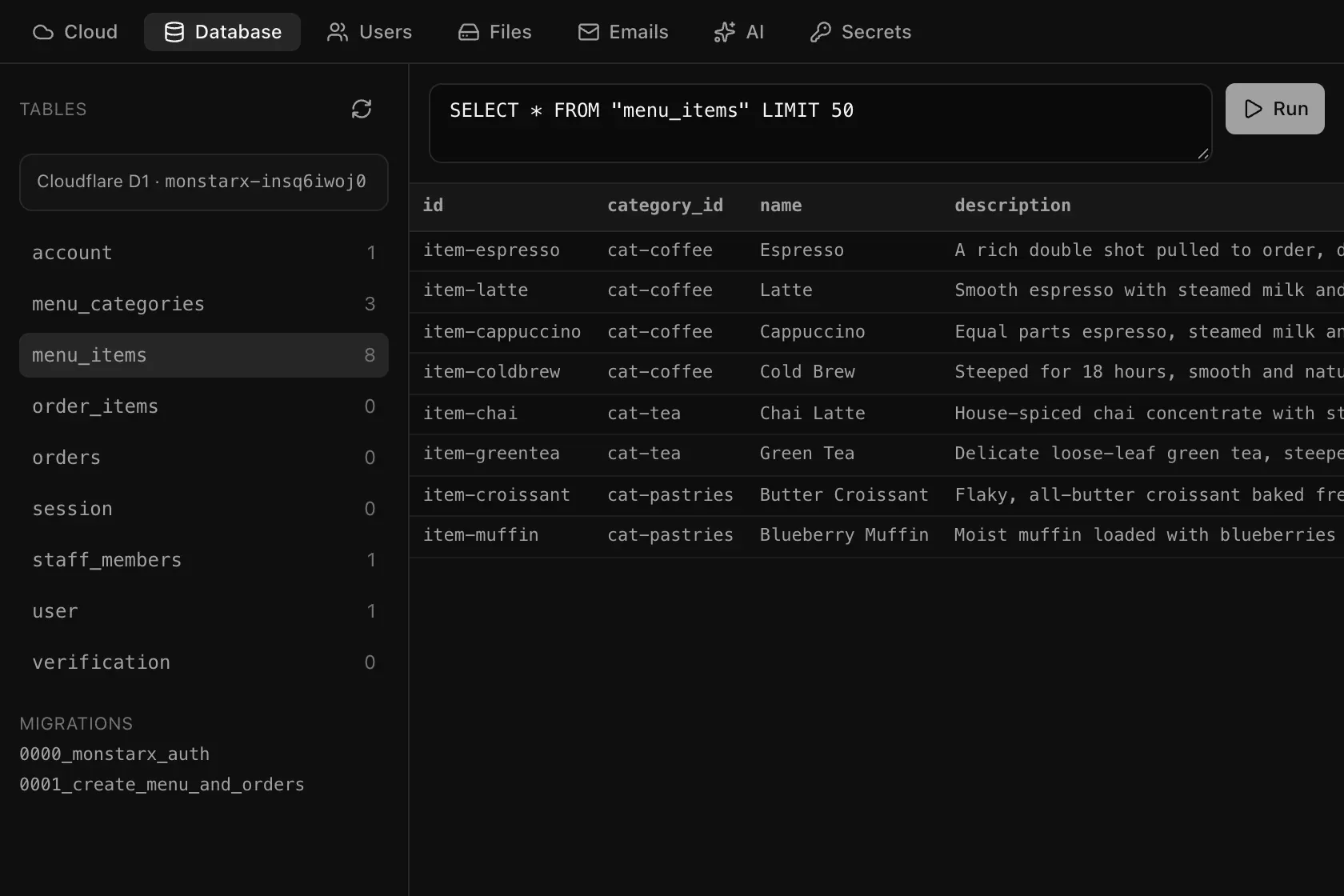Run the SQL query
This screenshot has height=896, width=1344.
[x=1274, y=109]
